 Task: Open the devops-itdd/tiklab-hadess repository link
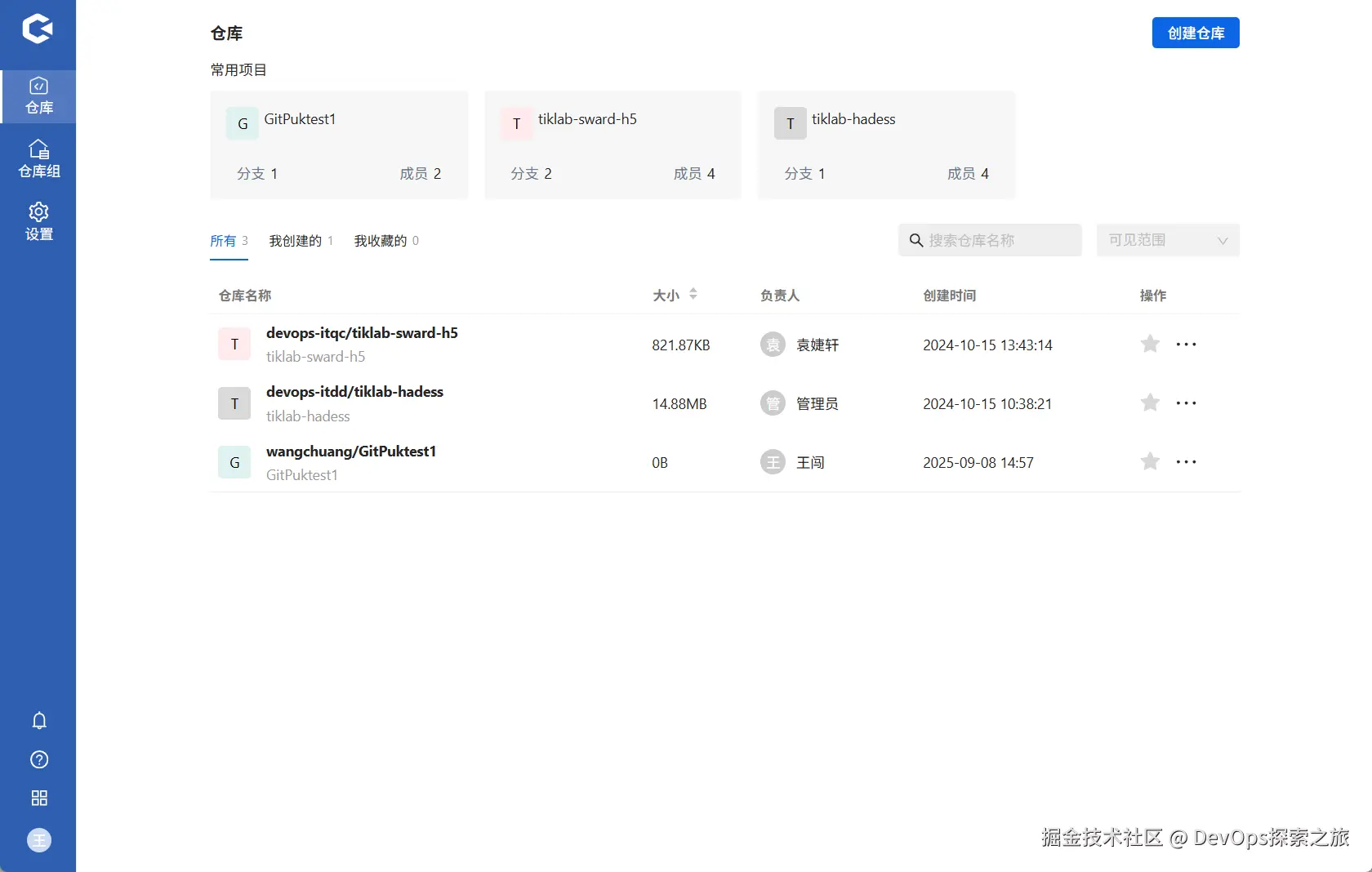pyautogui.click(x=354, y=392)
